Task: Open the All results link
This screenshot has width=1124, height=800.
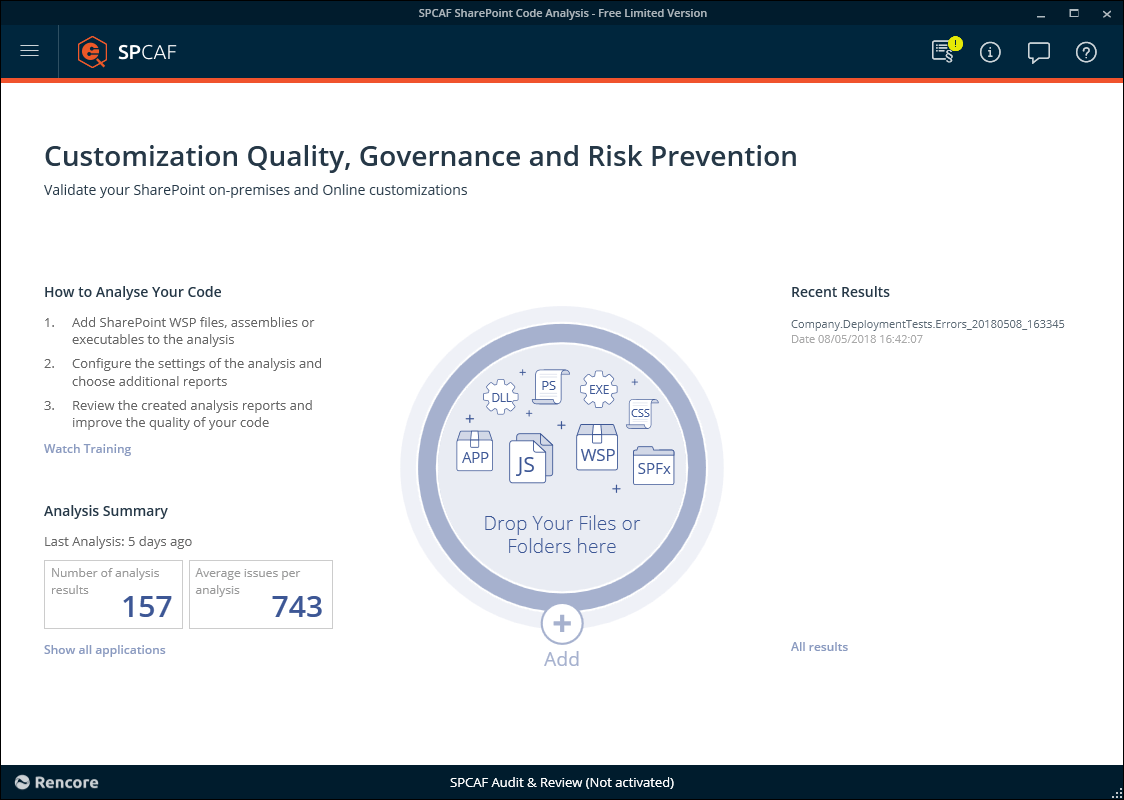Action: pos(819,647)
